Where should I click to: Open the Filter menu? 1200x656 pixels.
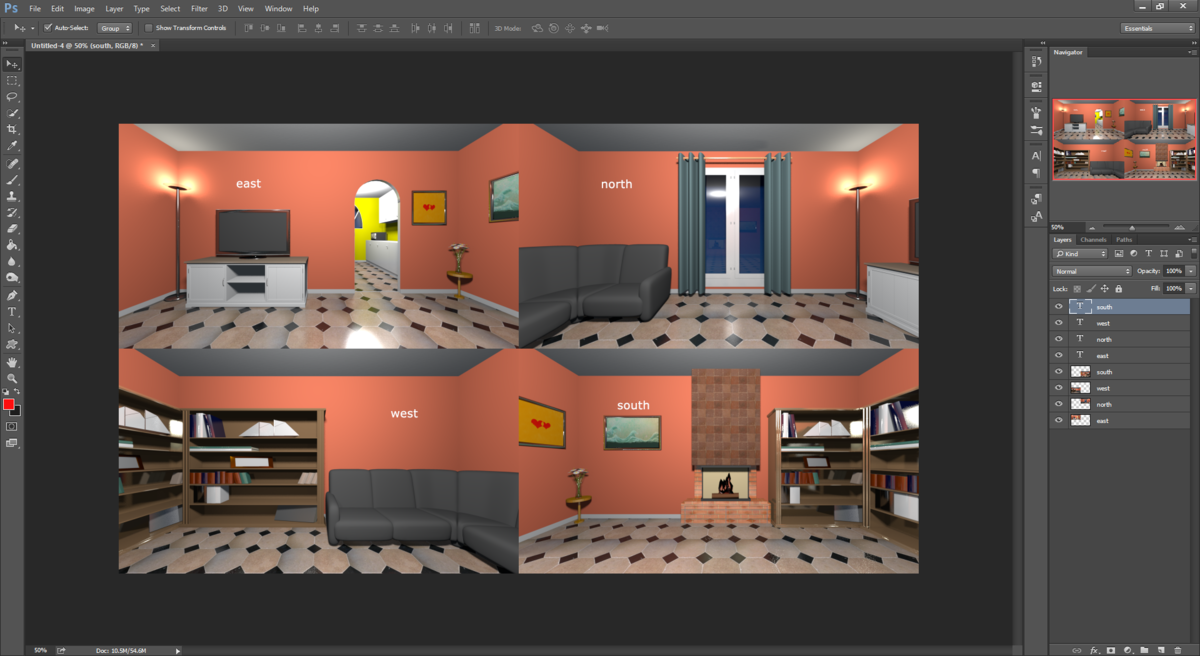point(199,8)
